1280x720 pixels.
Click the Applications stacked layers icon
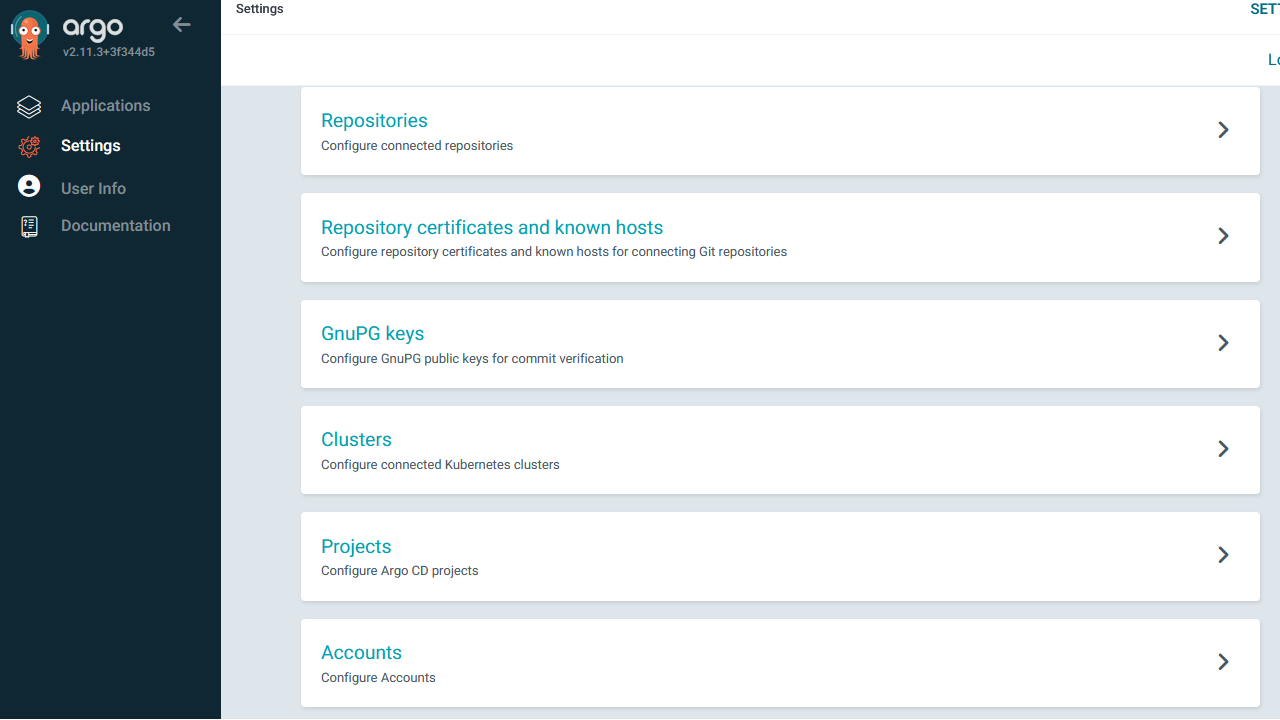tap(30, 106)
